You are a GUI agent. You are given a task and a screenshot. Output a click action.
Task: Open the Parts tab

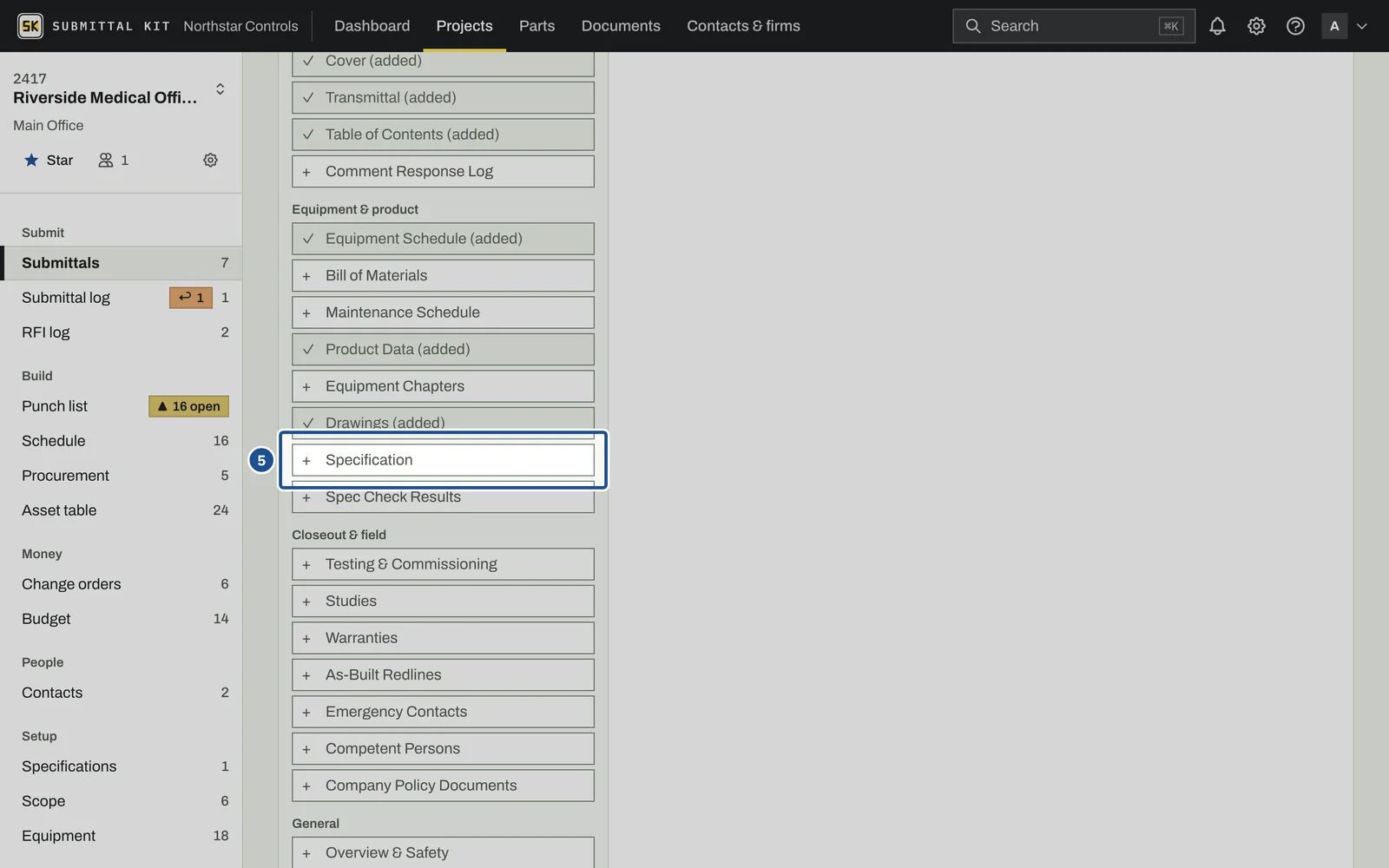tap(537, 26)
